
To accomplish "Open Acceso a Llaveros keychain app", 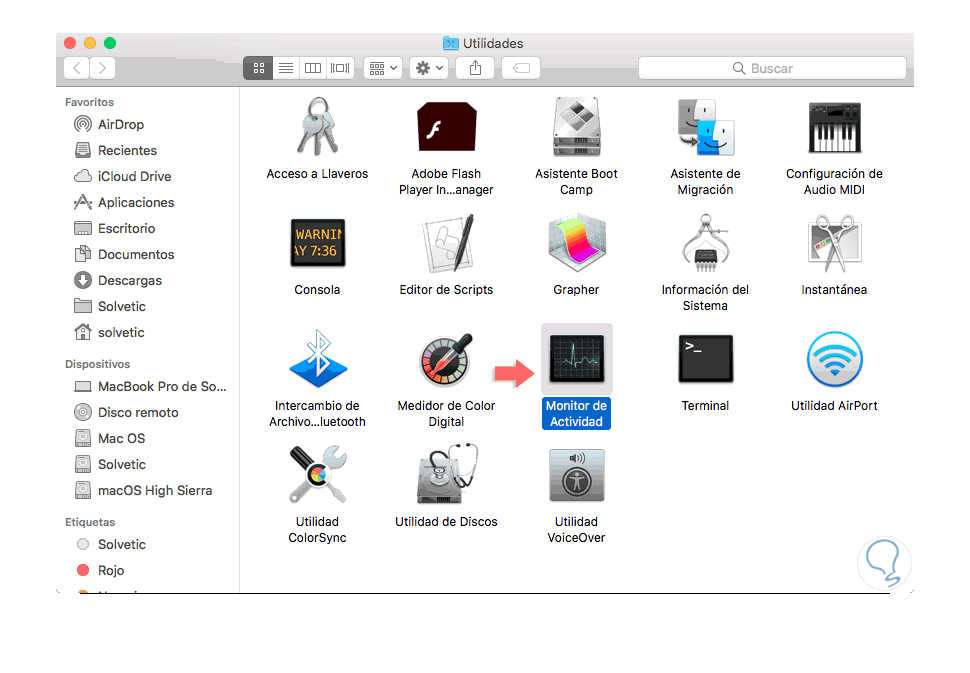I will point(317,127).
